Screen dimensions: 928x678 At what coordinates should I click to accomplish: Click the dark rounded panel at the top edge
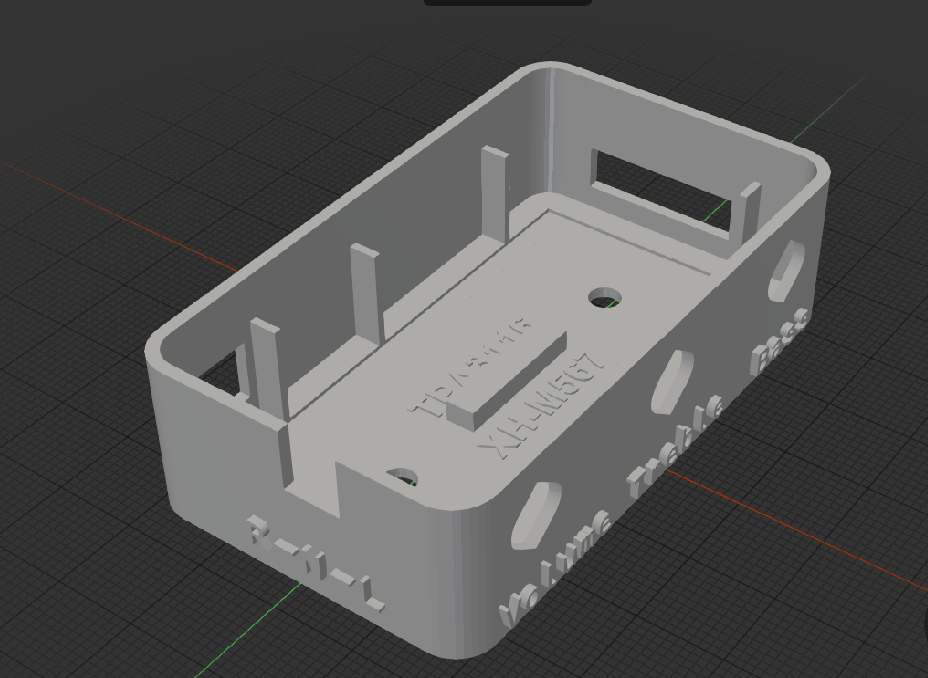coord(508,2)
